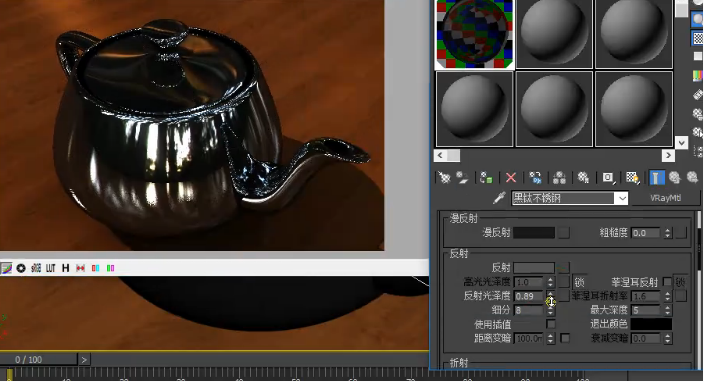
Task: Toggle the 锁 lock button beside 菲涅耳反射
Action: (x=681, y=282)
